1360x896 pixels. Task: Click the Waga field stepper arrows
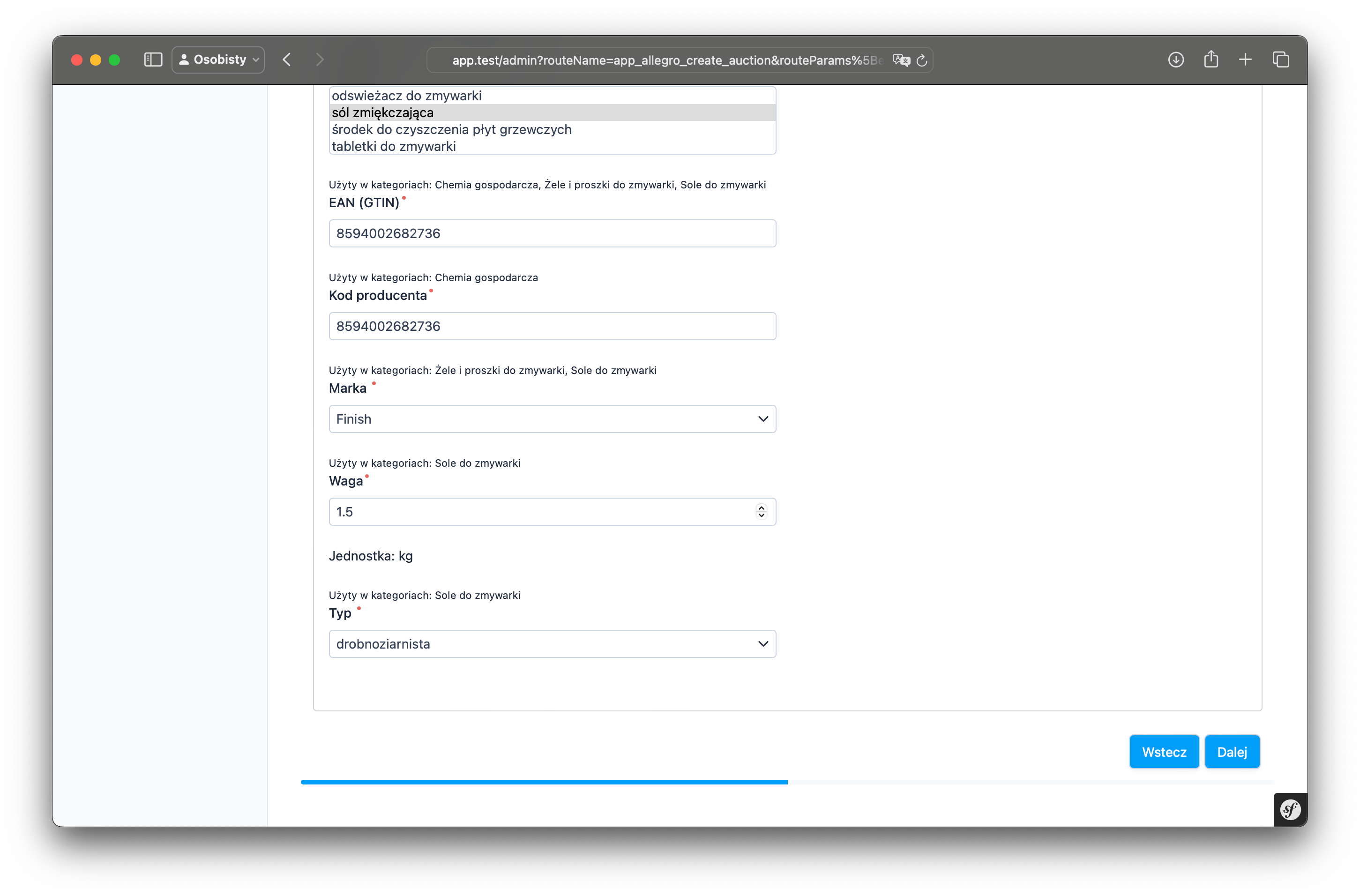click(x=761, y=511)
